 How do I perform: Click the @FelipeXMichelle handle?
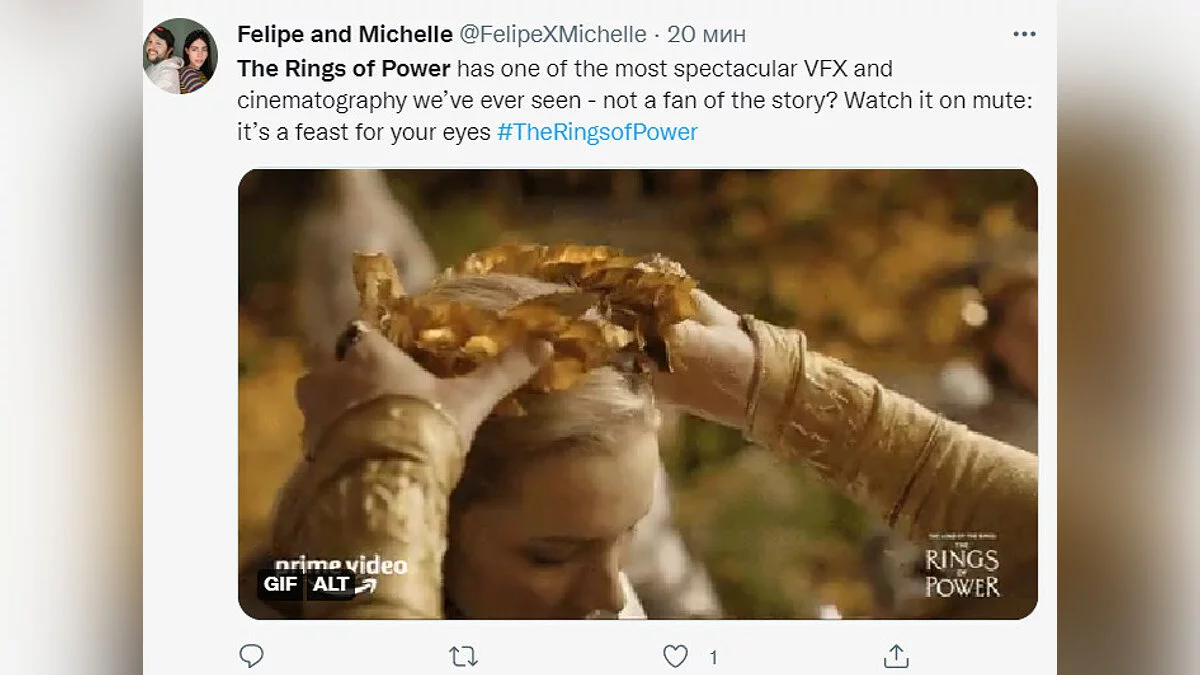[552, 34]
